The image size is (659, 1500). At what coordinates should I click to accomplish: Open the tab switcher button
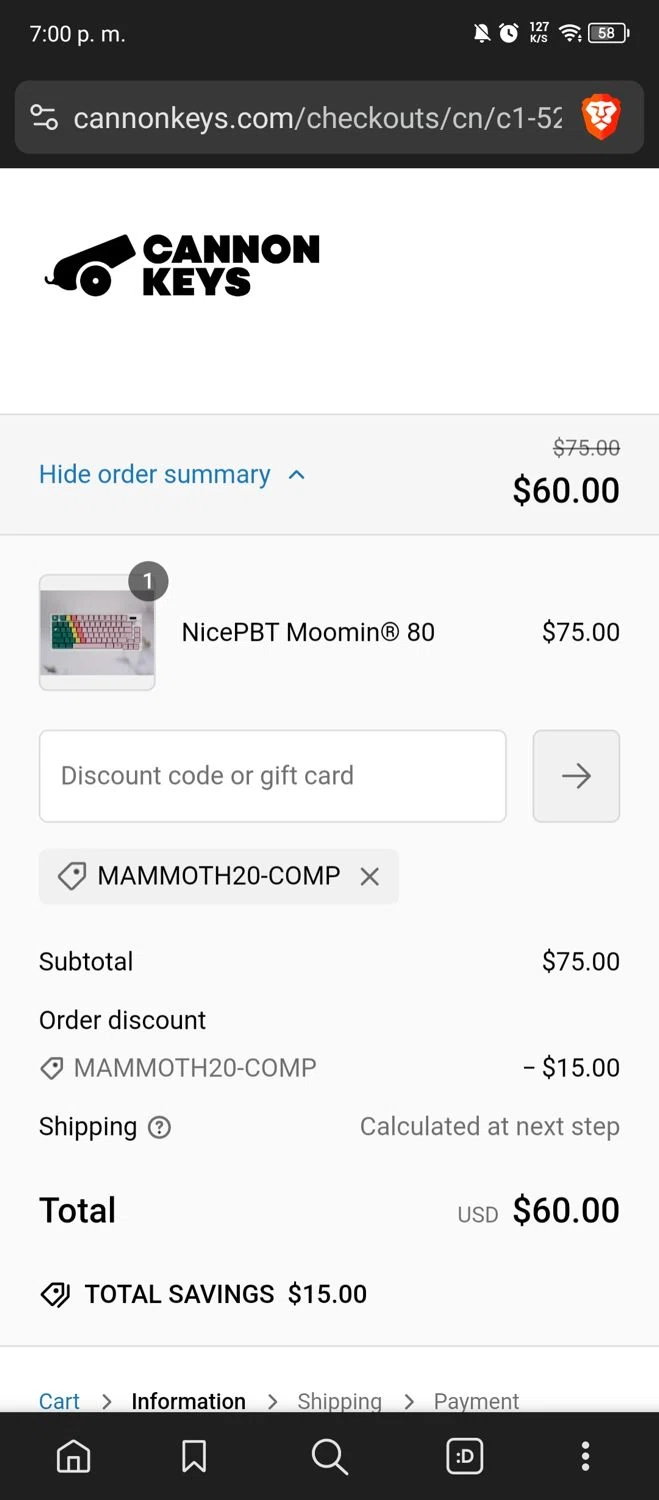pos(465,1456)
